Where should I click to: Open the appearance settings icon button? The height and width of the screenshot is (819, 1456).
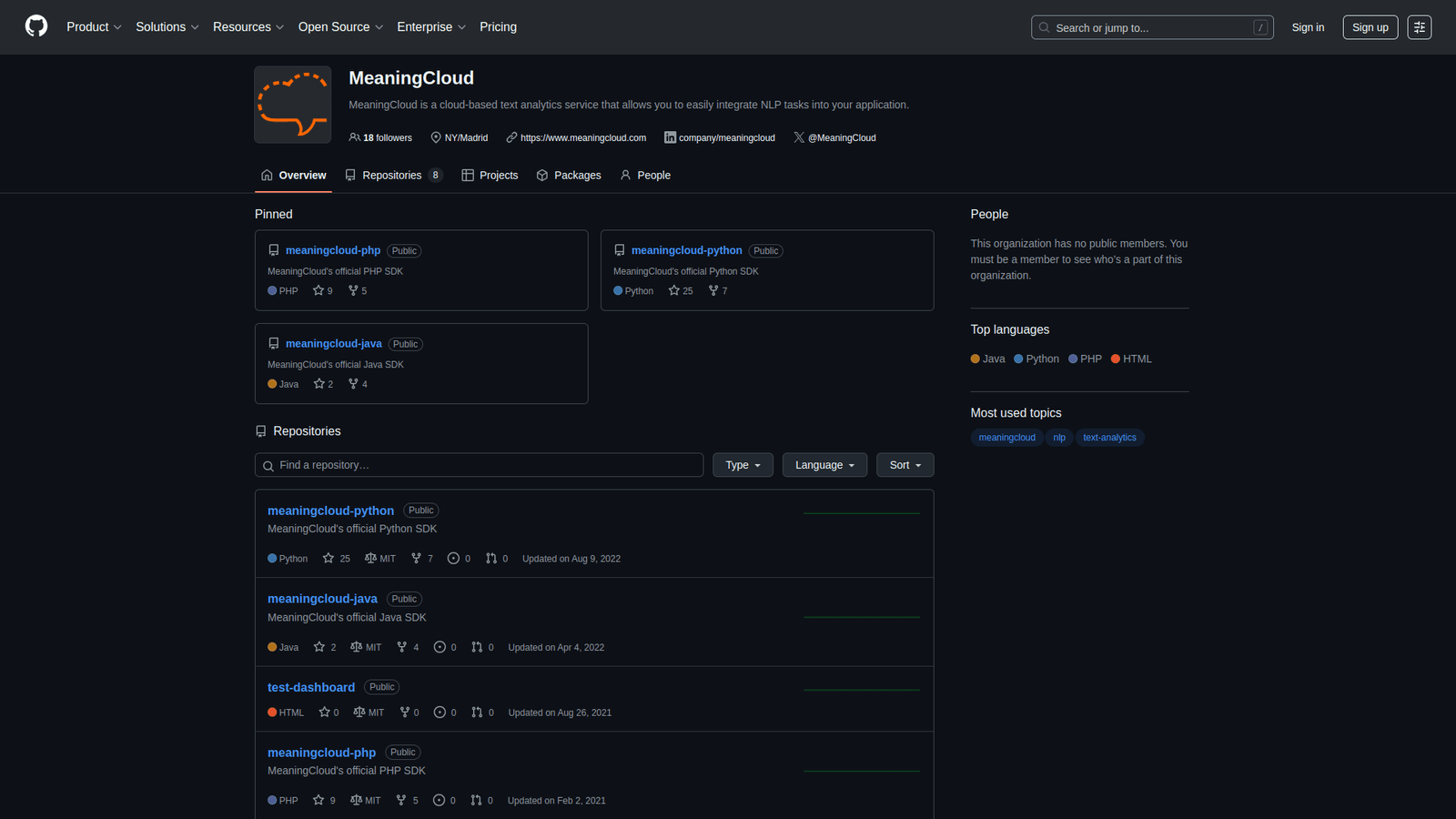pos(1419,27)
